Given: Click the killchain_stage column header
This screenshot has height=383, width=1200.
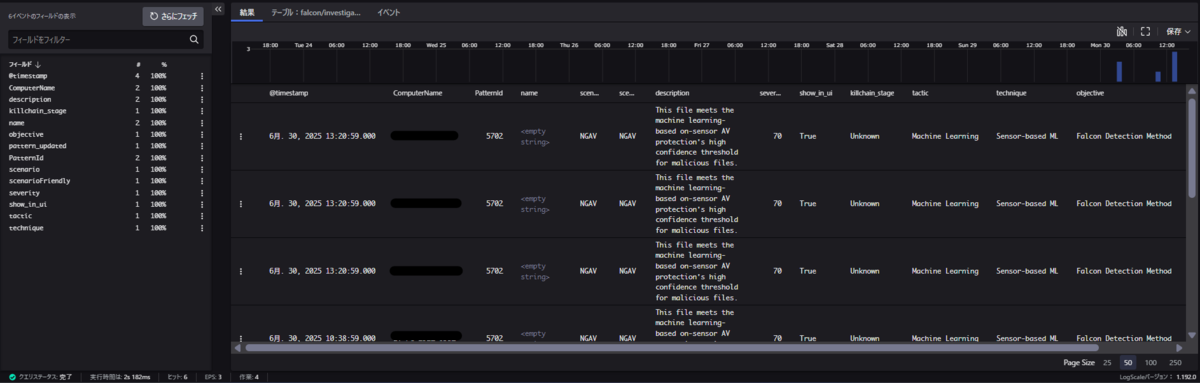Looking at the screenshot, I should [872, 92].
